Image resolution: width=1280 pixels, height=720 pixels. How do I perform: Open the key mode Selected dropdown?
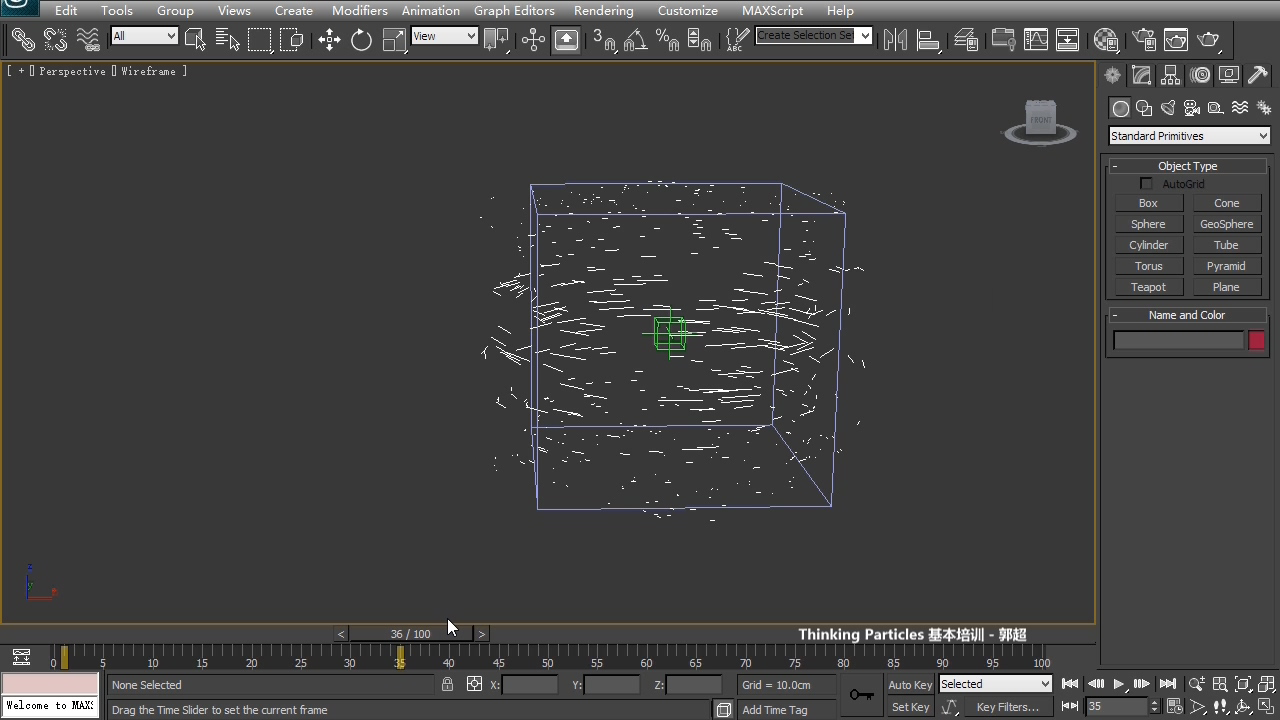click(995, 684)
